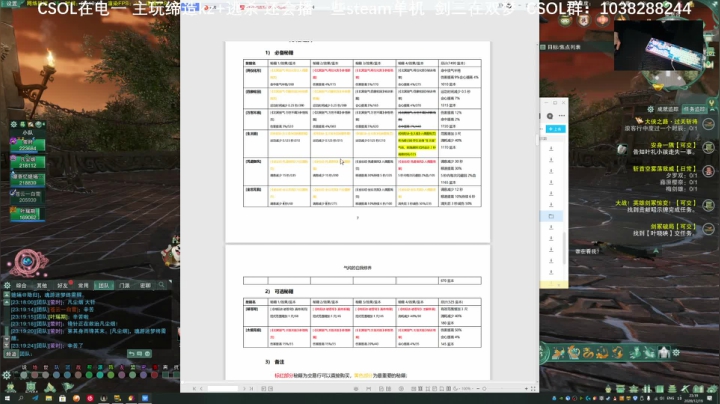Open the Windows Start menu
720x404 pixels.
pos(7,398)
